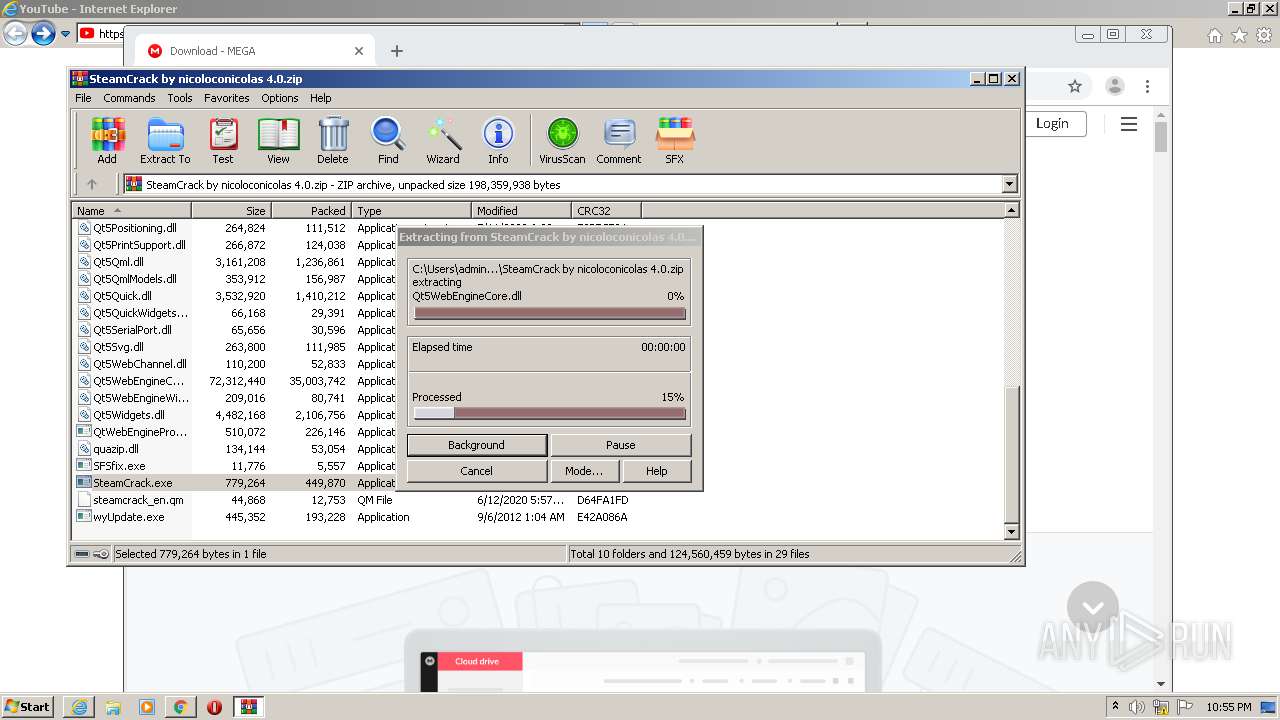Cancel the extraction
The width and height of the screenshot is (1280, 720).
pyautogui.click(x=476, y=471)
